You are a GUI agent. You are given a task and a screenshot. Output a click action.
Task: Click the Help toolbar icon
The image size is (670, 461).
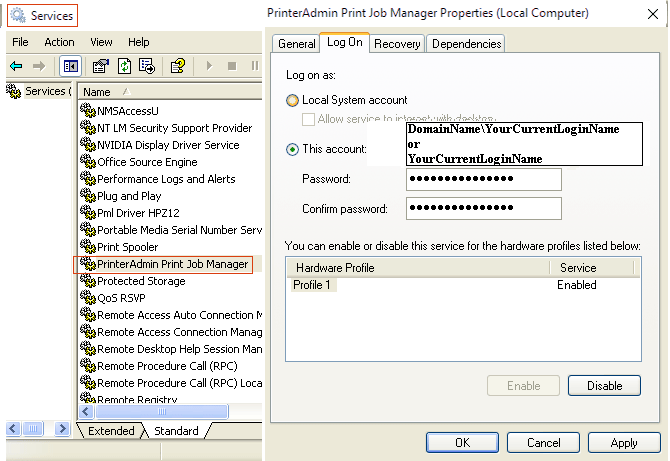click(x=178, y=66)
